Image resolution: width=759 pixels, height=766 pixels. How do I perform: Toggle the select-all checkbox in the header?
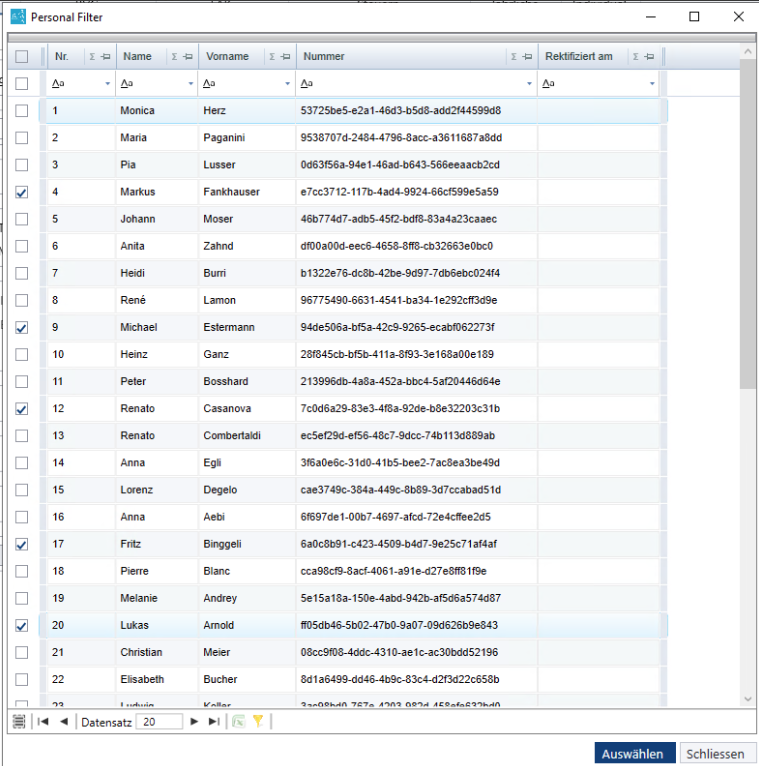pyautogui.click(x=21, y=57)
